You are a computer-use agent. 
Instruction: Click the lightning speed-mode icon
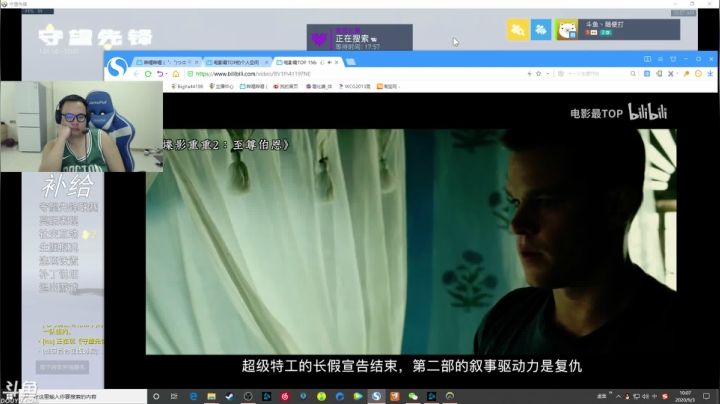coord(529,74)
